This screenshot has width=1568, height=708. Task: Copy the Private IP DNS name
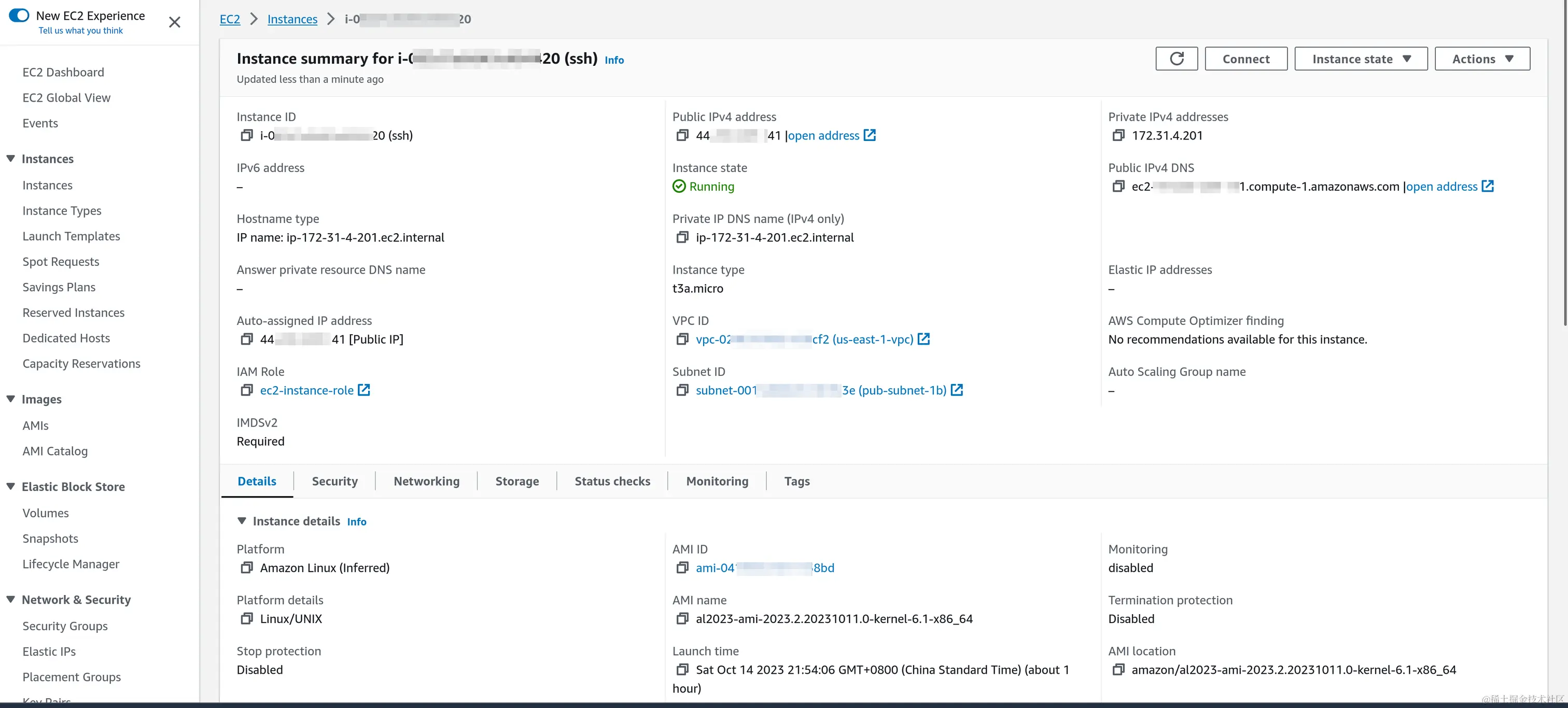pyautogui.click(x=682, y=237)
